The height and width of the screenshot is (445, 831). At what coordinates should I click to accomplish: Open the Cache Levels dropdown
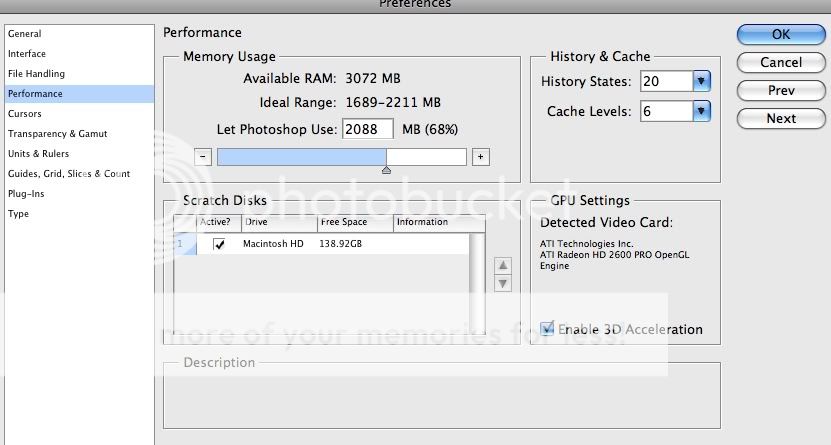click(701, 111)
